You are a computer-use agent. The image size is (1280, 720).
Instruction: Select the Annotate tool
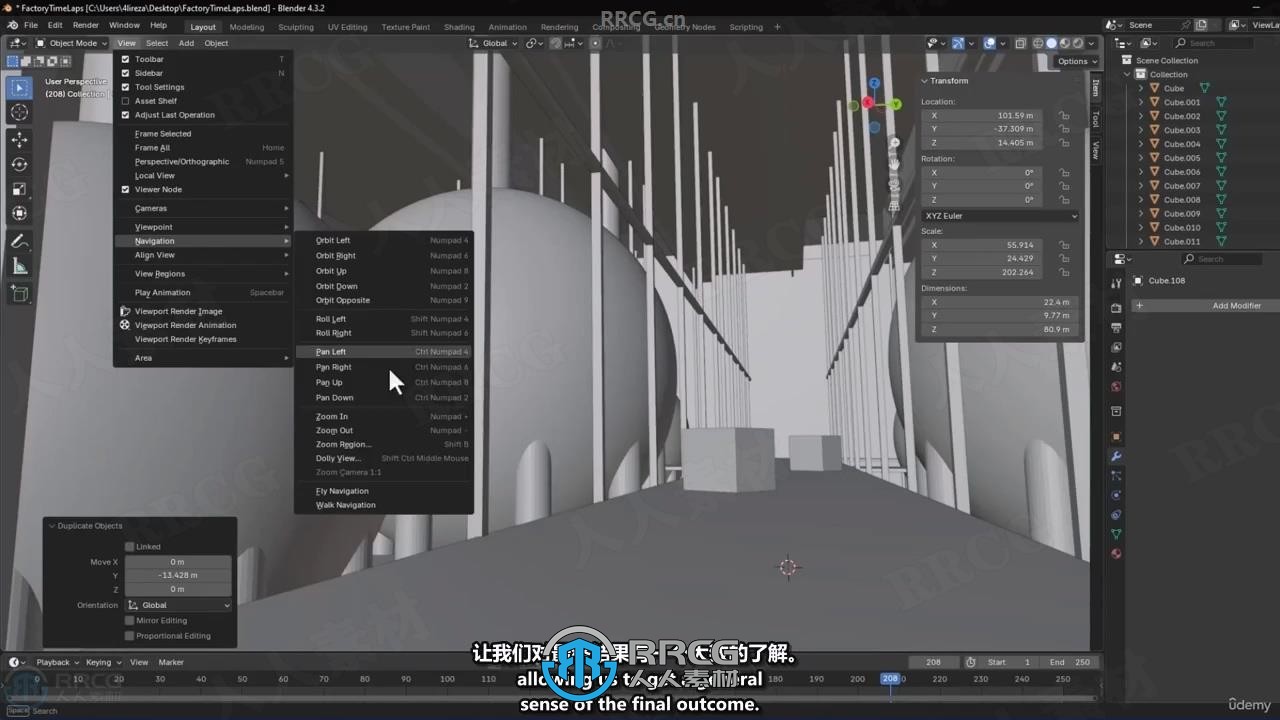pos(20,241)
